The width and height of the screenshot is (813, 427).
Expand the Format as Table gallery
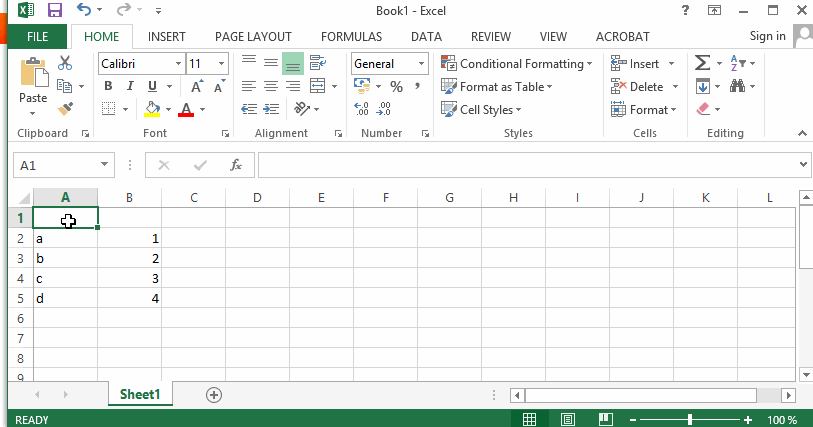(x=497, y=87)
